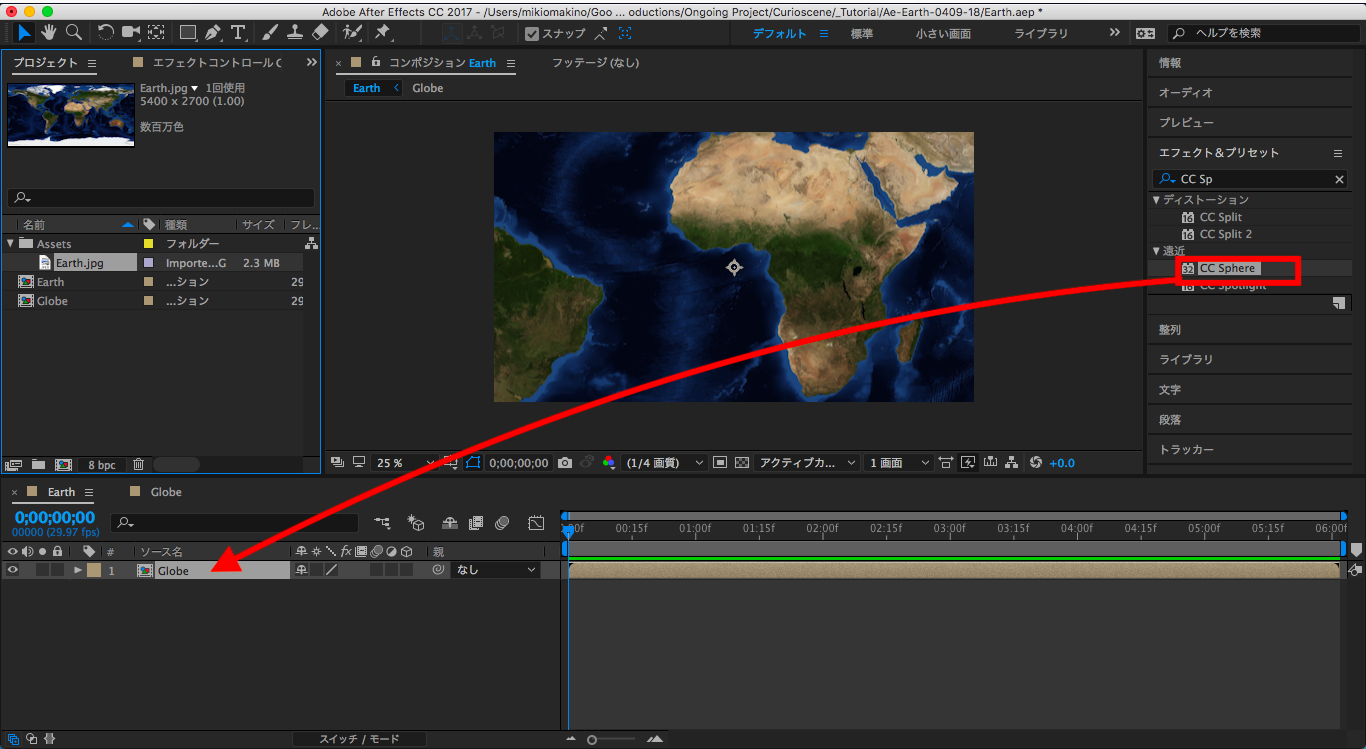The image size is (1366, 749).
Task: Select the 標準 workspace tab
Action: pos(861,33)
